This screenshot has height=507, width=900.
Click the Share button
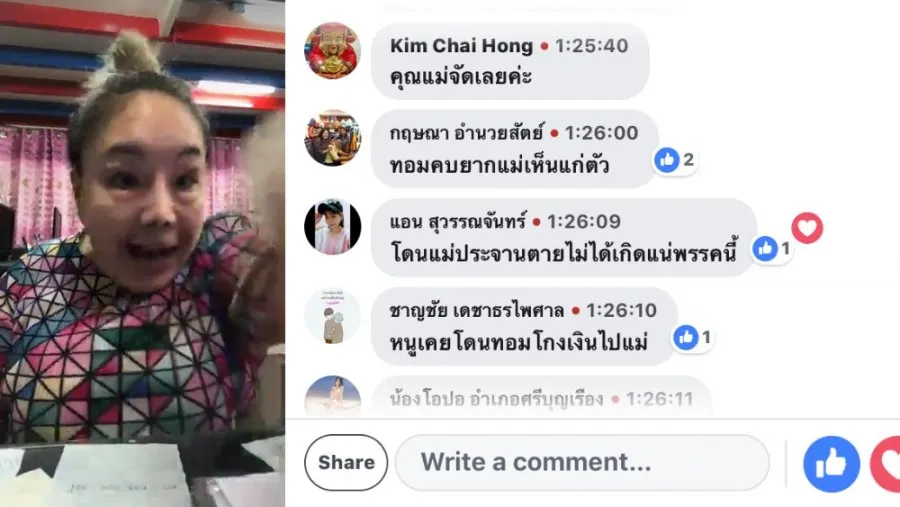pyautogui.click(x=346, y=463)
